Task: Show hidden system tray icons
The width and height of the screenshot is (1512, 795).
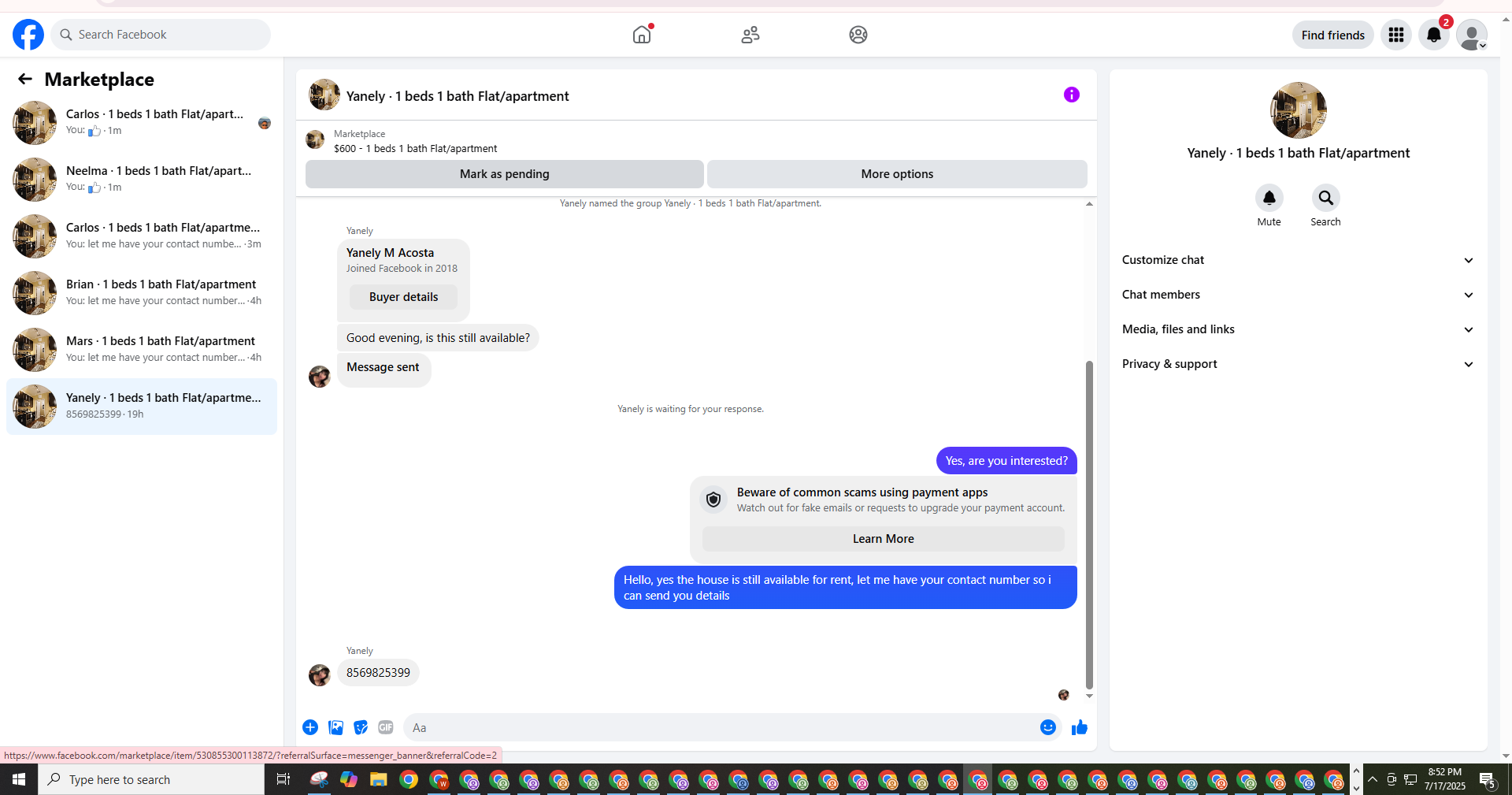Action: pyautogui.click(x=1373, y=779)
